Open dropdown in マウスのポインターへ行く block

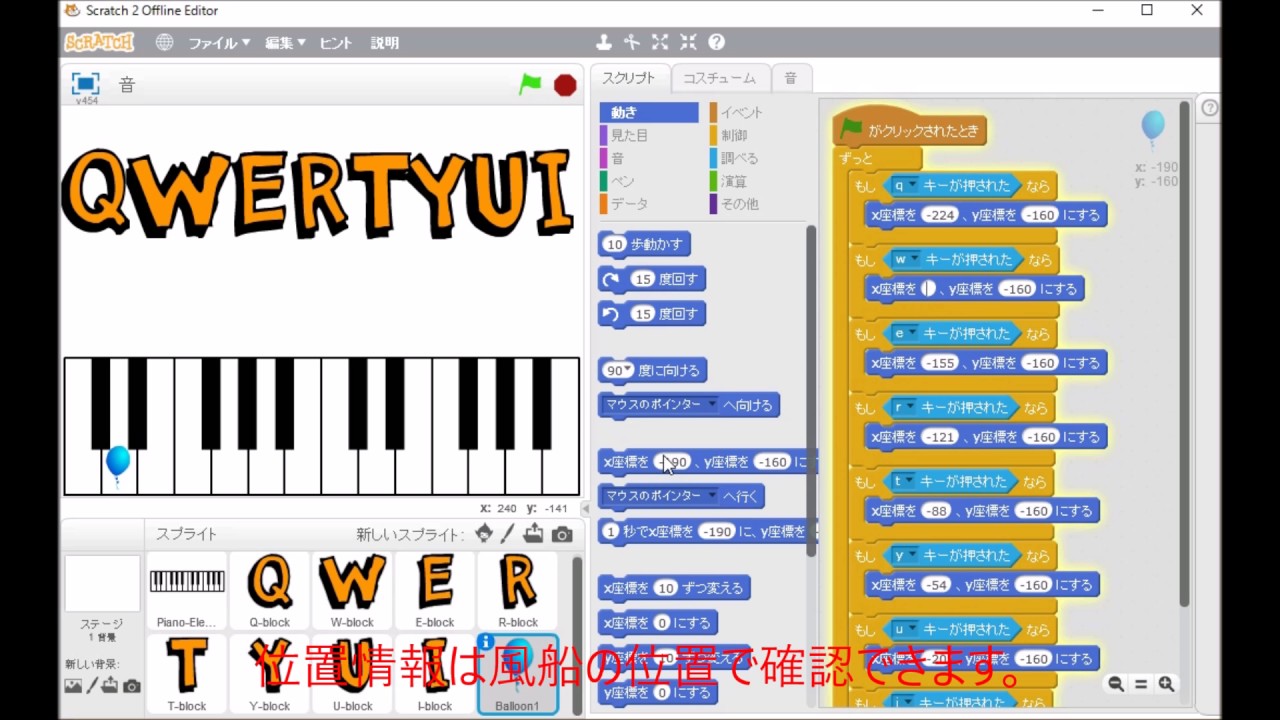[712, 496]
